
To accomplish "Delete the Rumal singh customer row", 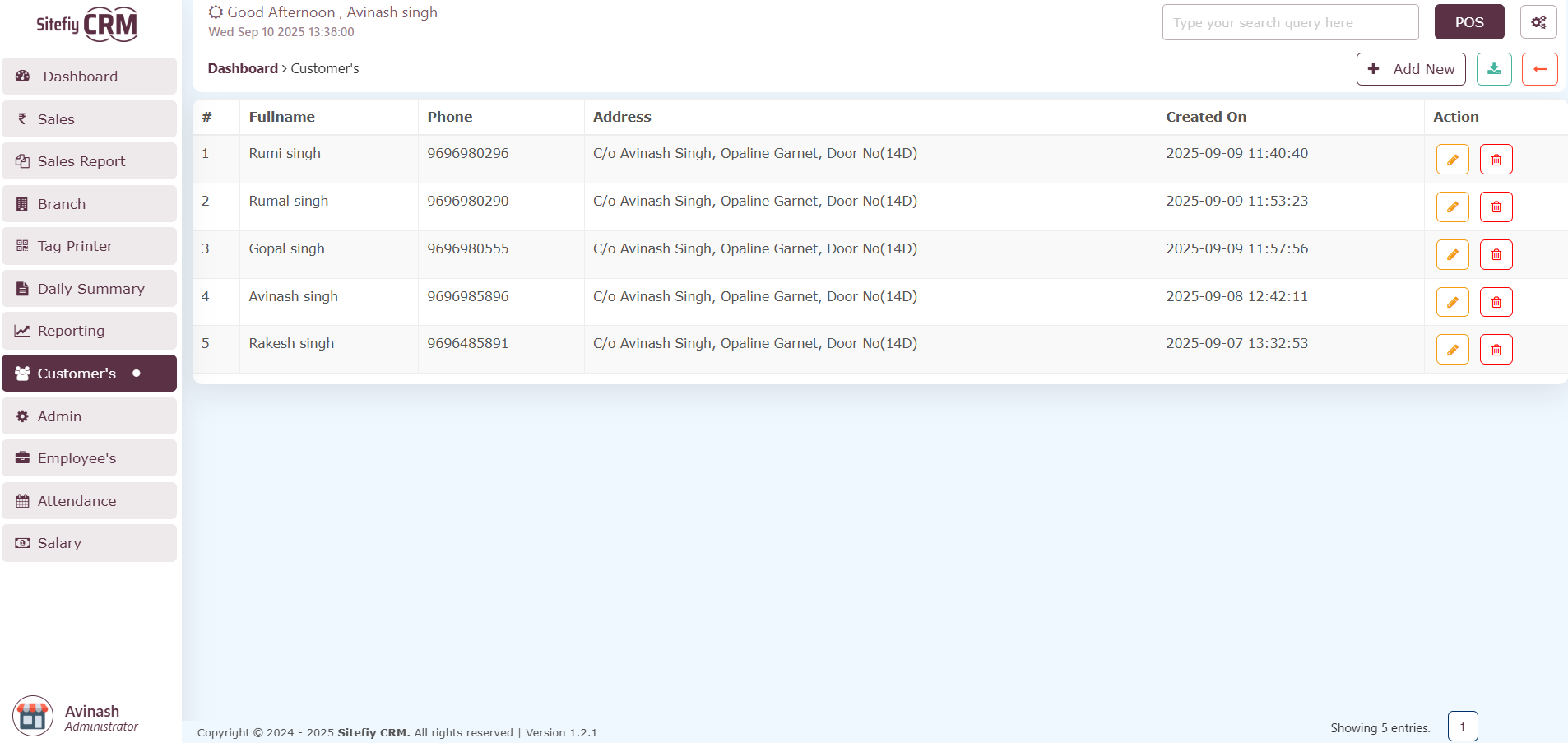I will point(1496,207).
